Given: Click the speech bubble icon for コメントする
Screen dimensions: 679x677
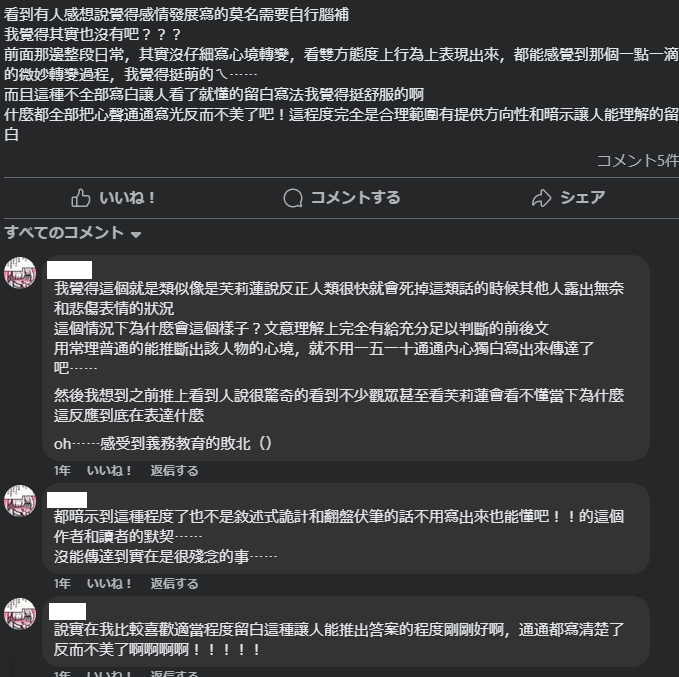Looking at the screenshot, I should click(293, 198).
